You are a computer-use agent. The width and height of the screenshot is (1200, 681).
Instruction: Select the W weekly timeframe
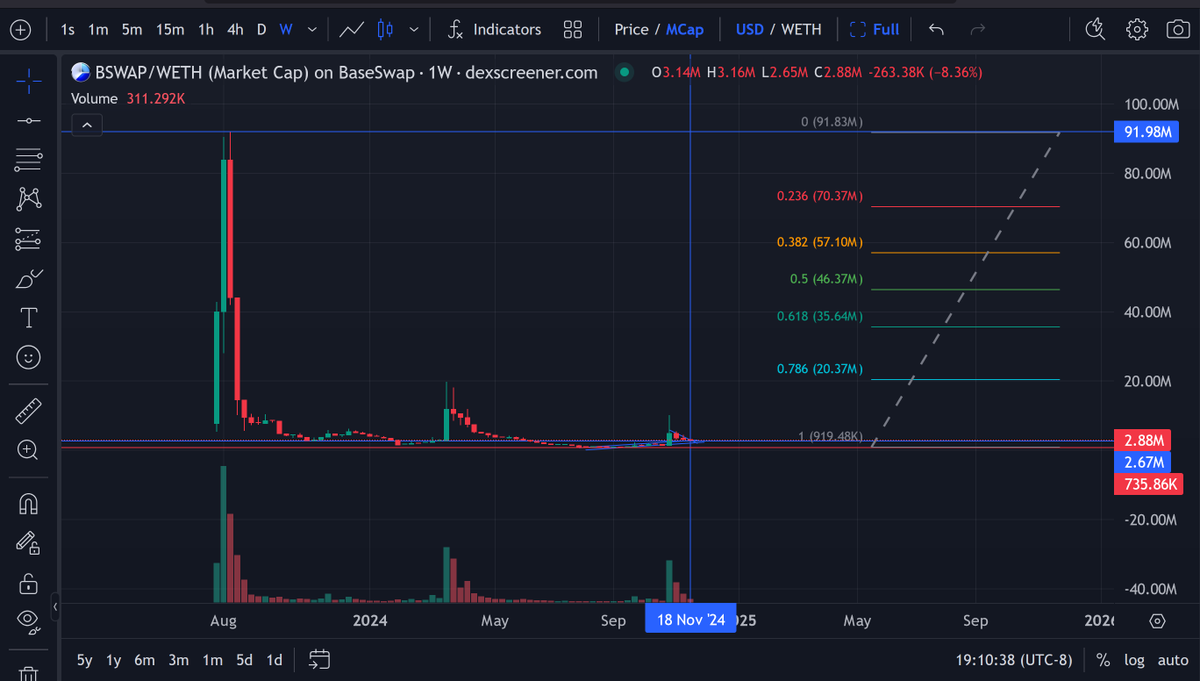point(286,30)
